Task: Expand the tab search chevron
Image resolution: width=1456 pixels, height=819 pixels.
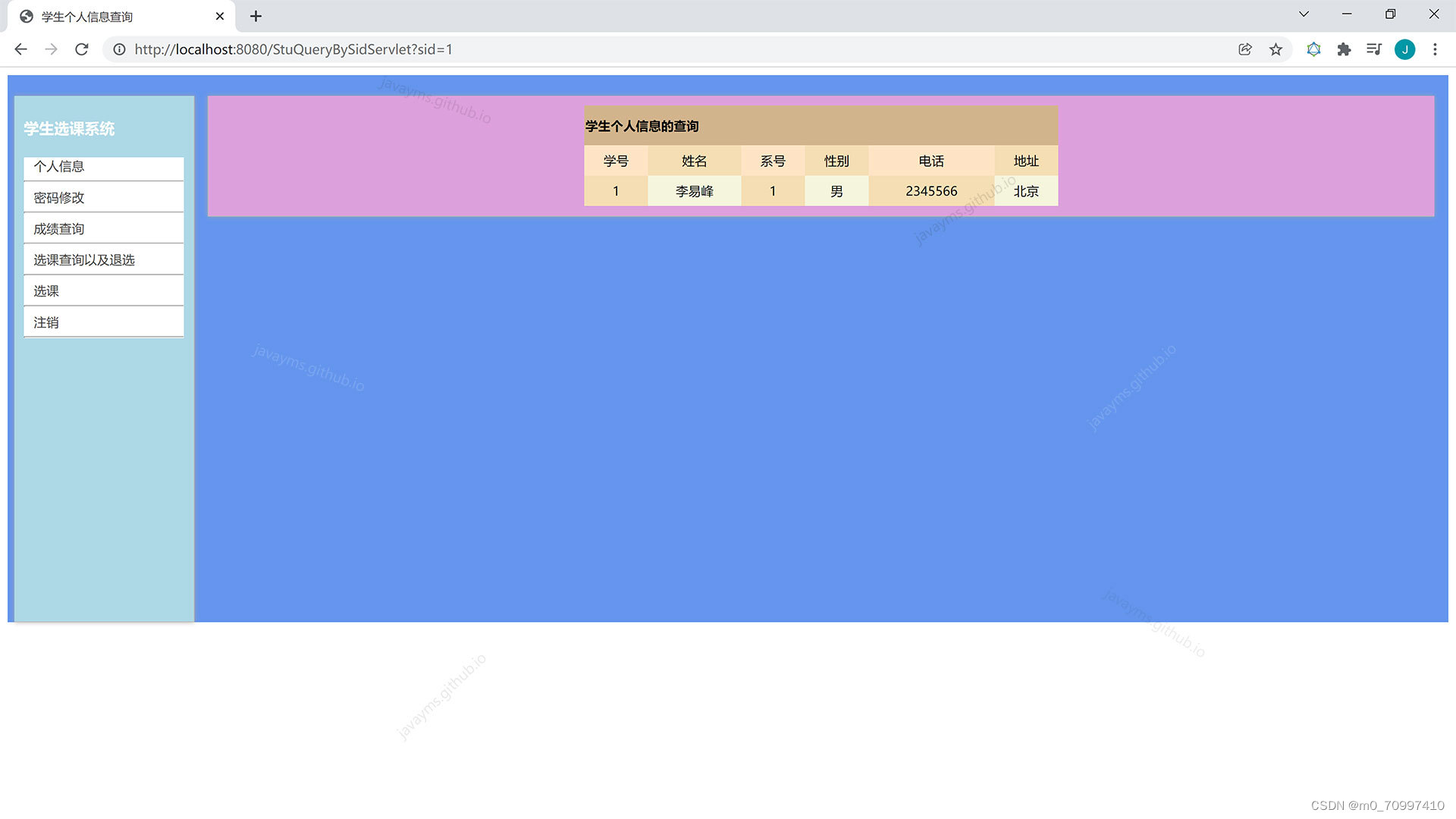Action: pyautogui.click(x=1304, y=14)
